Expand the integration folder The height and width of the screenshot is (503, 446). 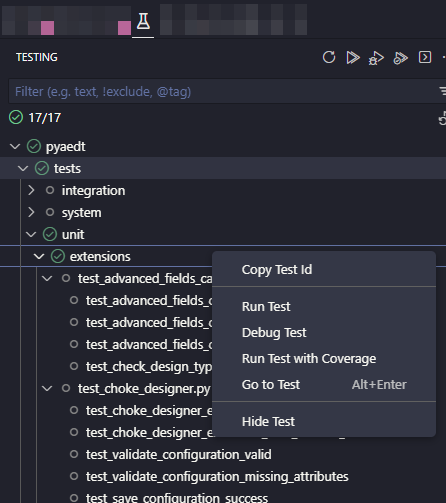coord(31,190)
